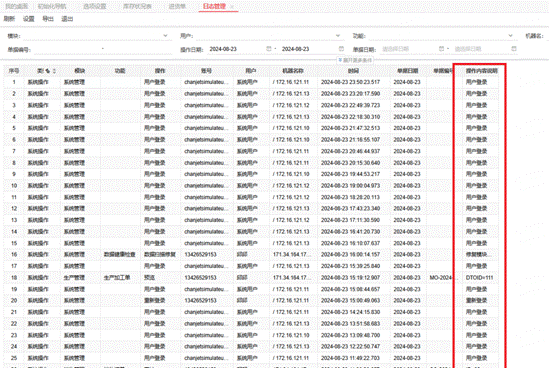This screenshot has width=549, height=368.
Task: Click the 功能 column header in table
Action: [120, 71]
